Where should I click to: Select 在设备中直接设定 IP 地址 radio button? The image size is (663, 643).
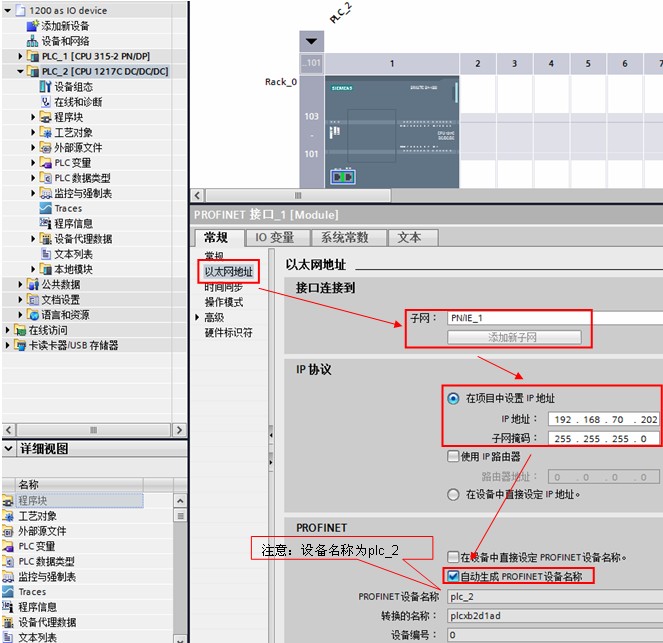tap(453, 494)
